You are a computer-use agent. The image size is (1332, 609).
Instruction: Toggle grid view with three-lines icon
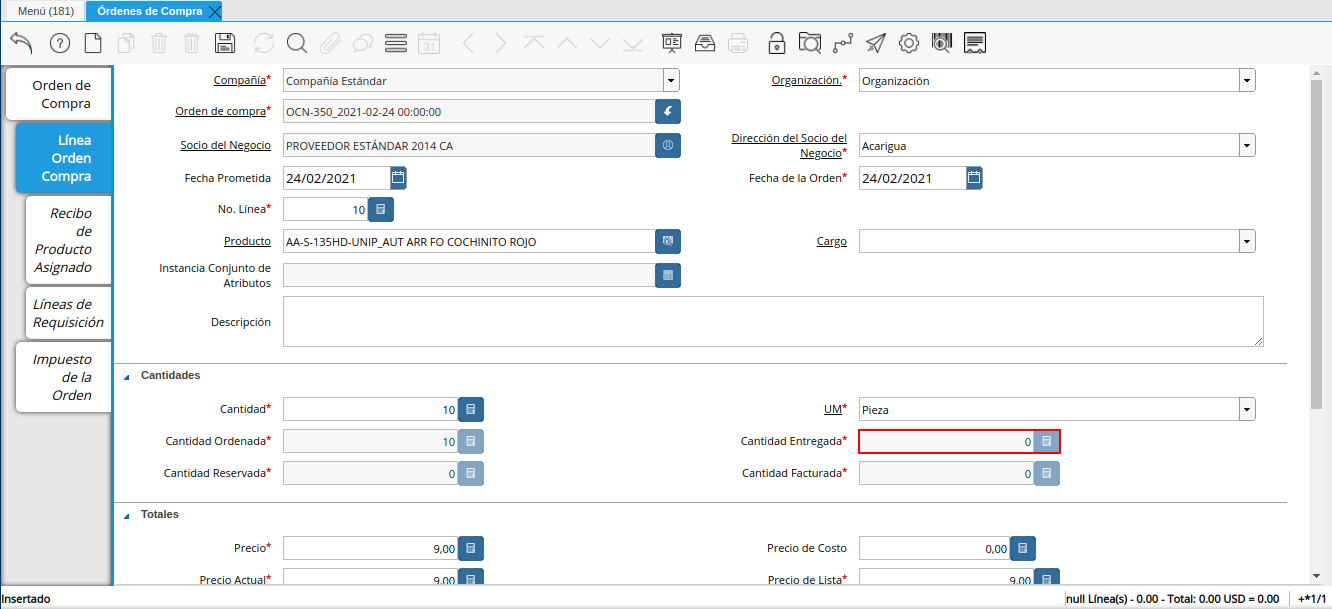click(395, 43)
